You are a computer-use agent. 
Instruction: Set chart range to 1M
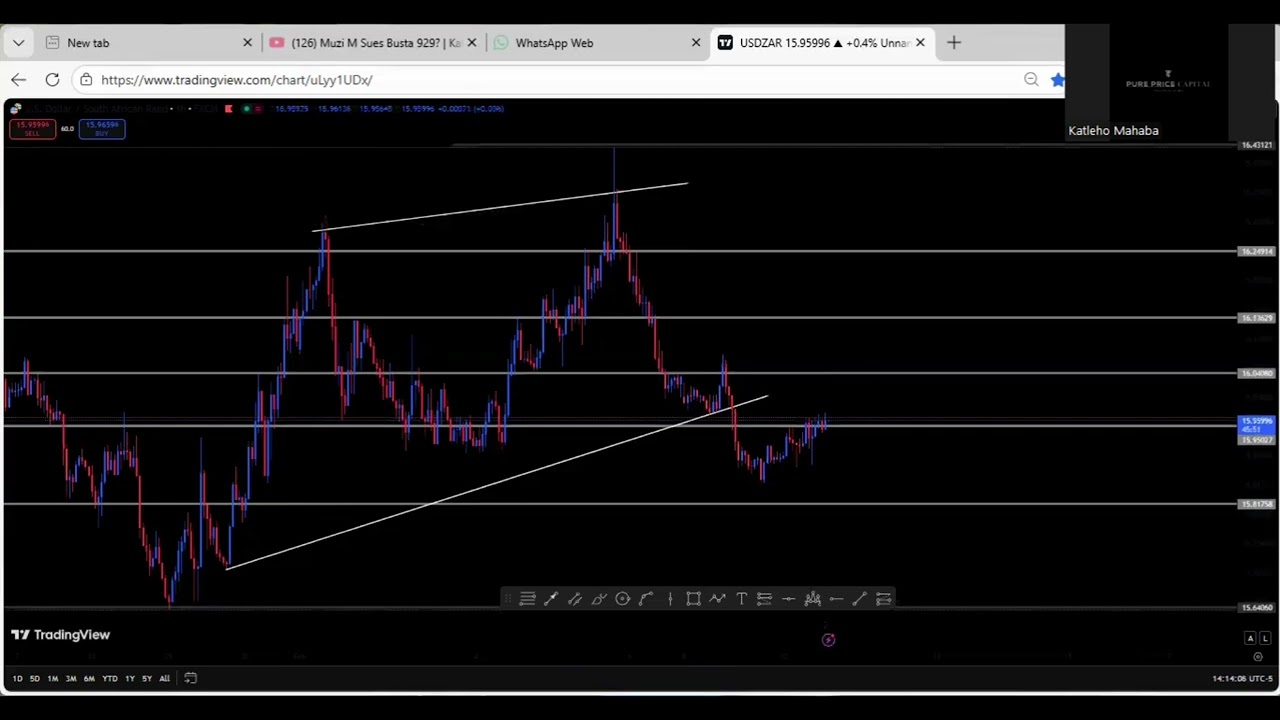point(52,679)
